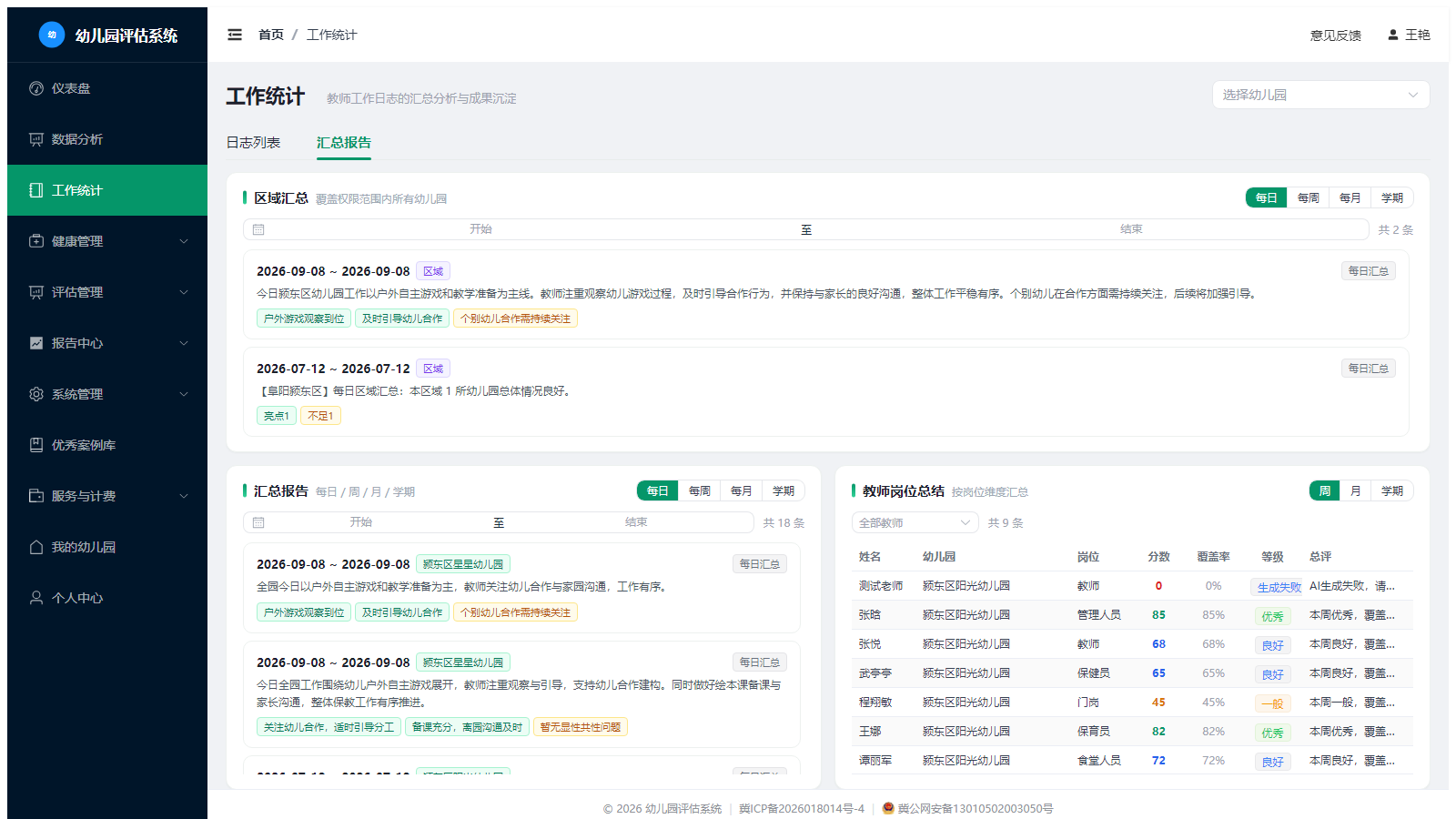Expand the 服务与计费 submenu chevron
Screen dimensions: 1456x819
point(184,496)
